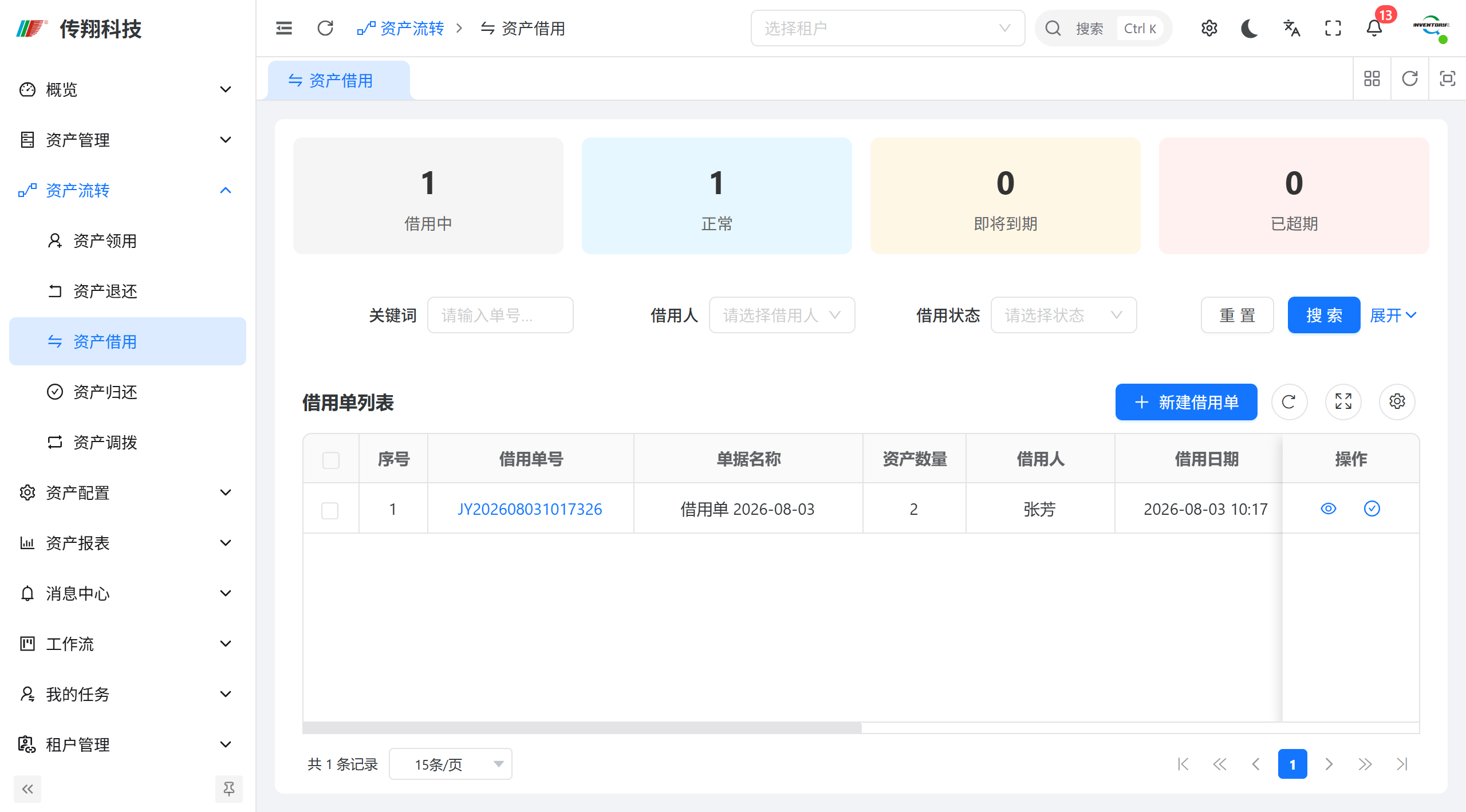
Task: Open 资产归还 in sidebar
Action: pos(127,392)
